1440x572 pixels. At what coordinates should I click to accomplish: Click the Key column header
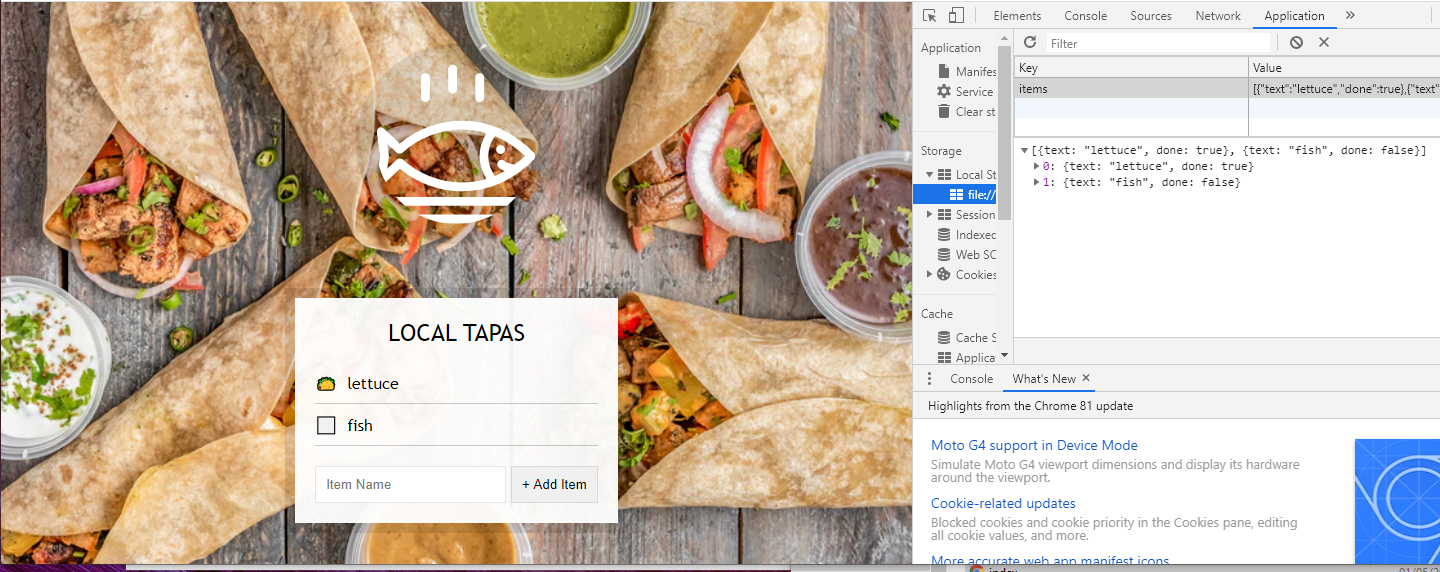click(x=1131, y=68)
